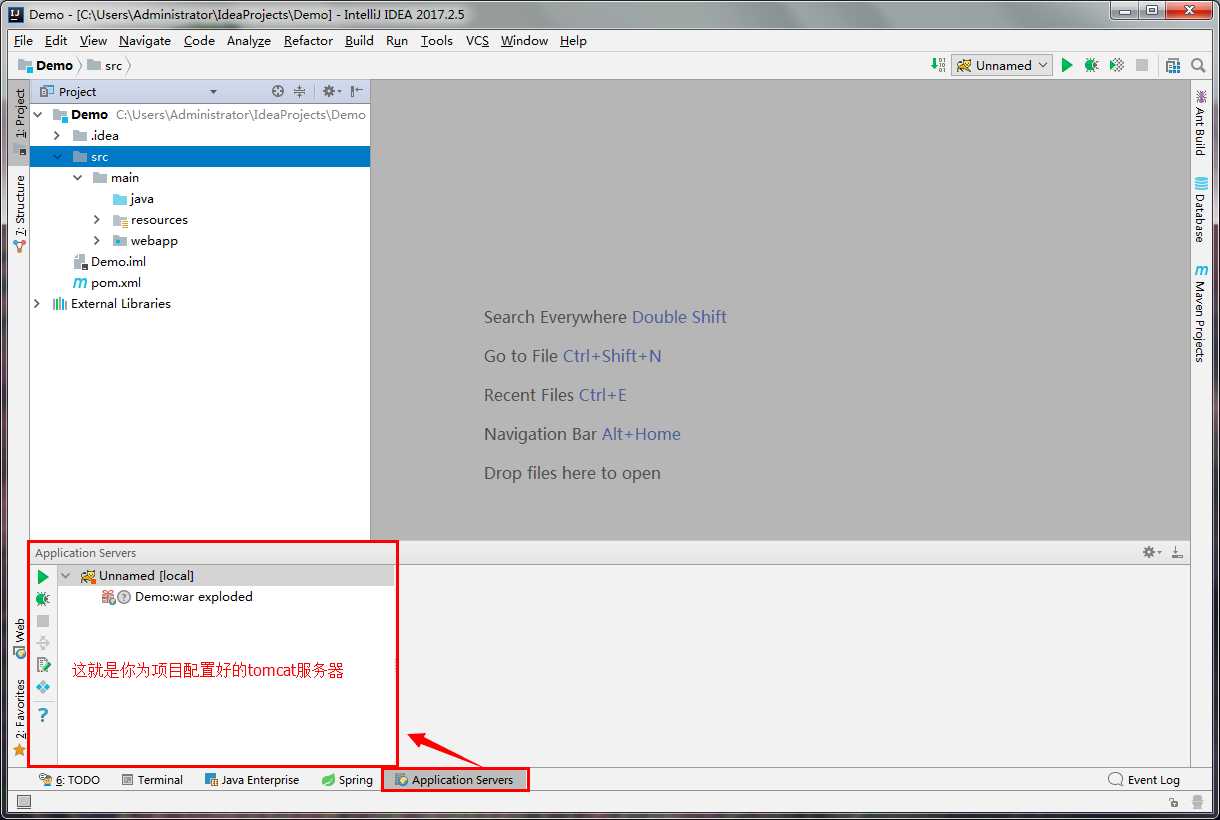Open the Database side panel
This screenshot has height=820, width=1220.
(1200, 210)
